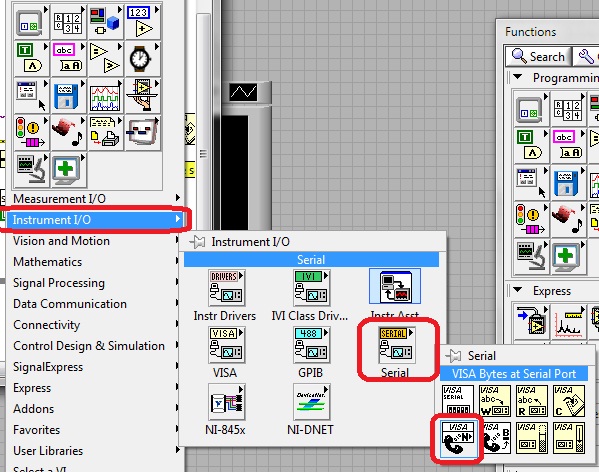This screenshot has height=472, width=599.
Task: Select the VISA Read function
Action: pos(531,401)
